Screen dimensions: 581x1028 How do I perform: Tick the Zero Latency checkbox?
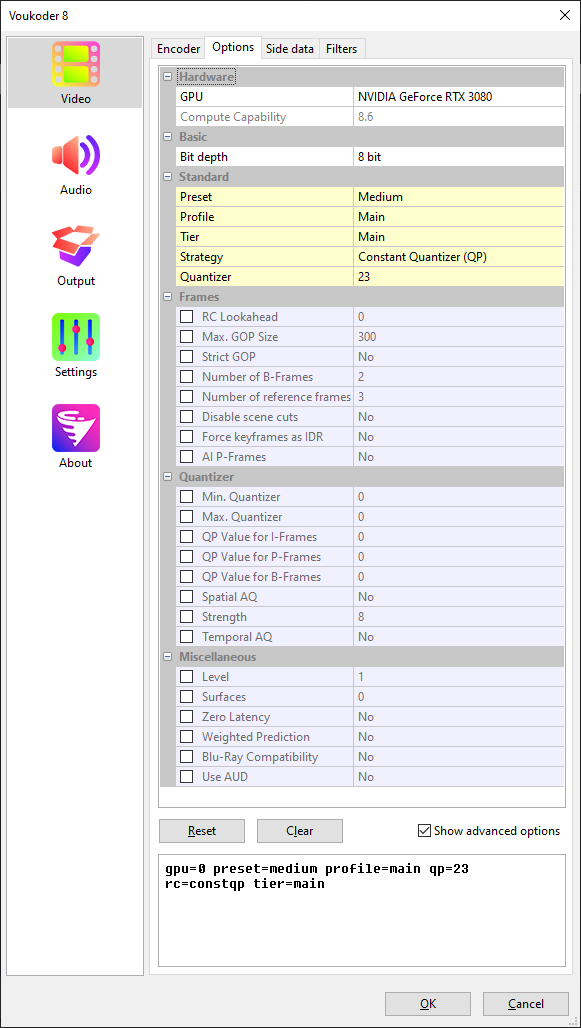pyautogui.click(x=187, y=717)
